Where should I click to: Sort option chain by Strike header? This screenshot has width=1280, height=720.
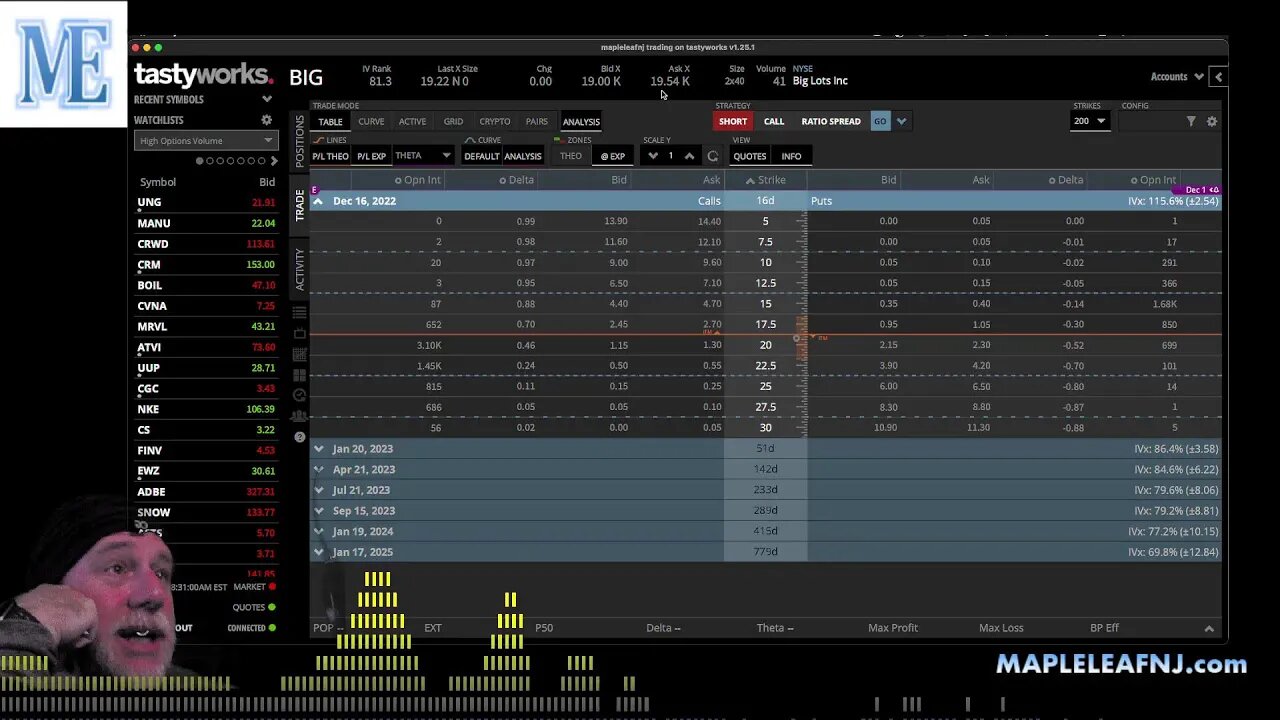pyautogui.click(x=765, y=180)
